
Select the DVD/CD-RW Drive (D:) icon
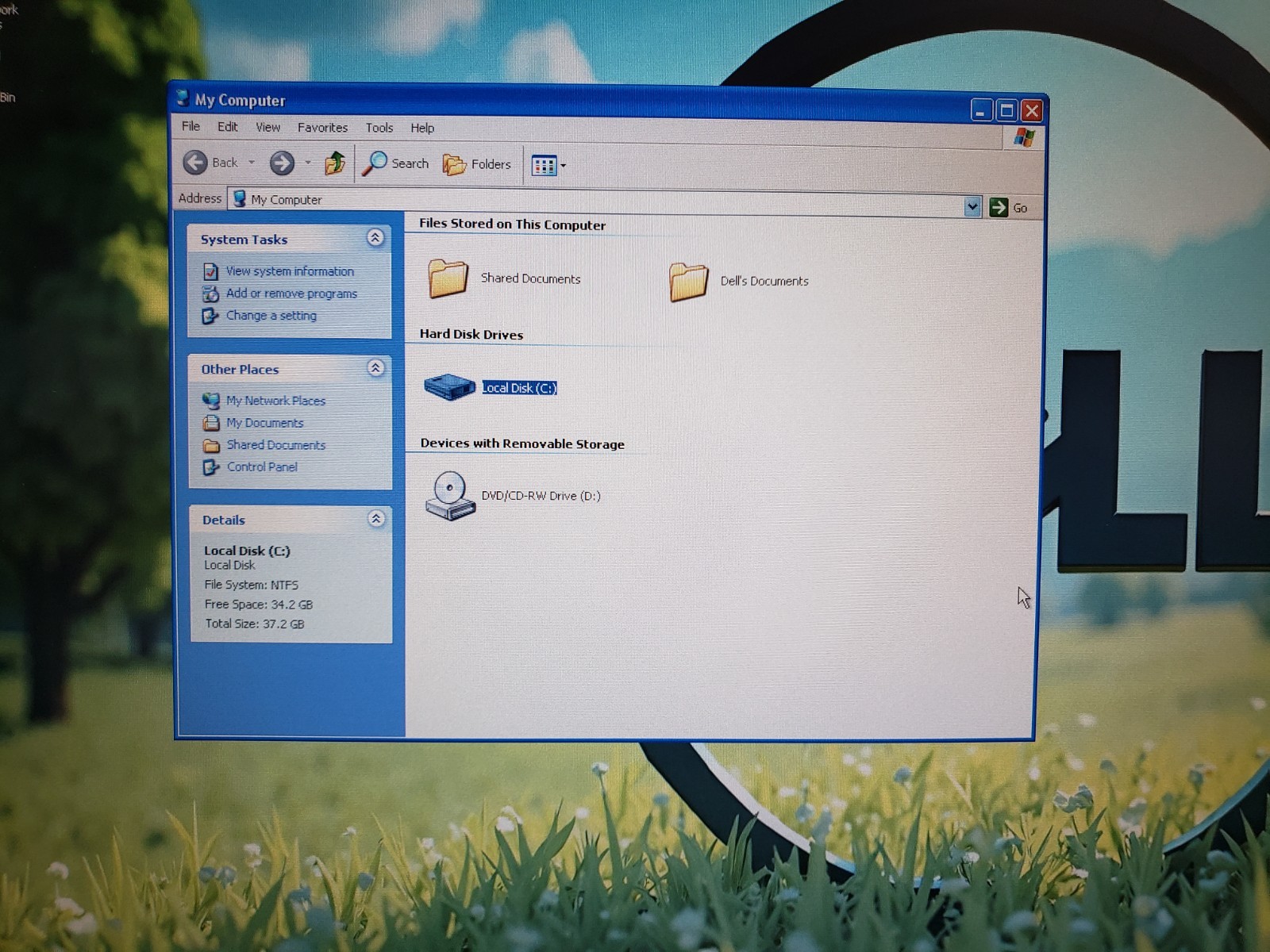point(450,496)
